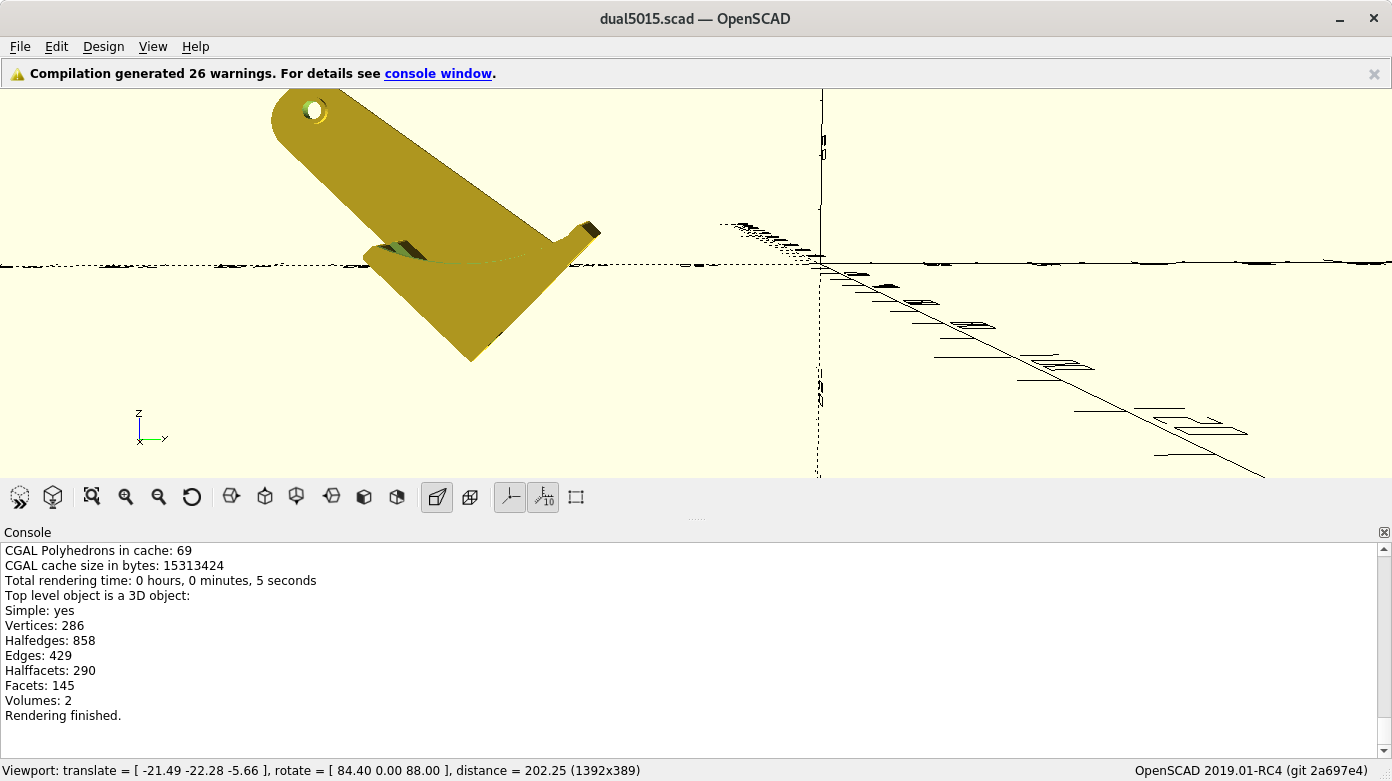Open the console window link
Screen dimensions: 1392x781
(438, 74)
